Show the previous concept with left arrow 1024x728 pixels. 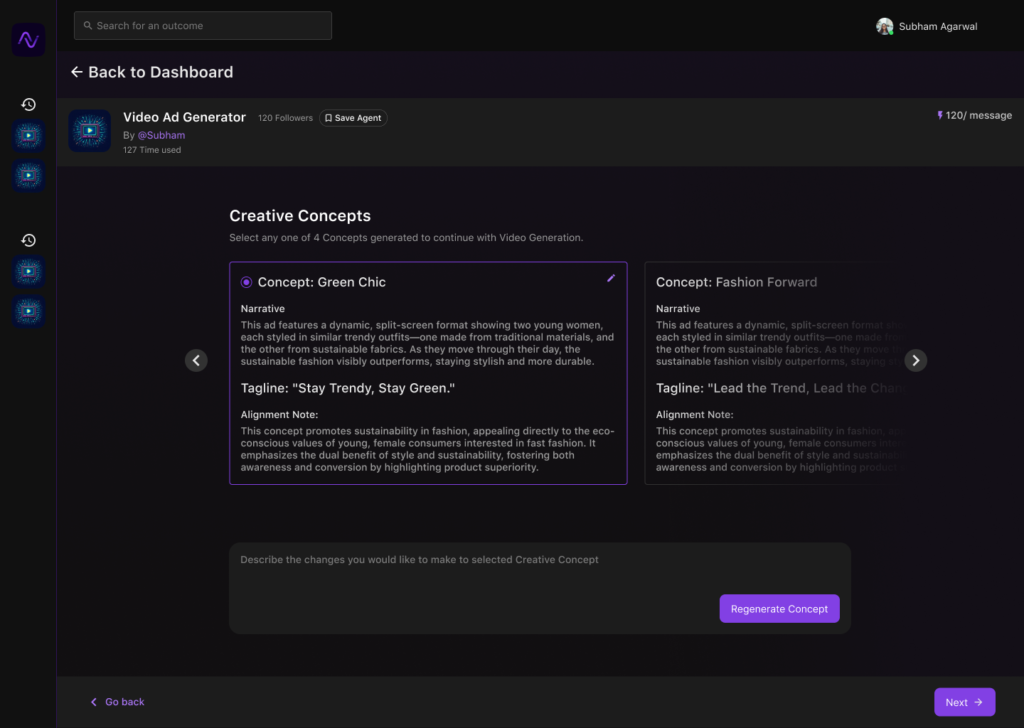pos(196,361)
